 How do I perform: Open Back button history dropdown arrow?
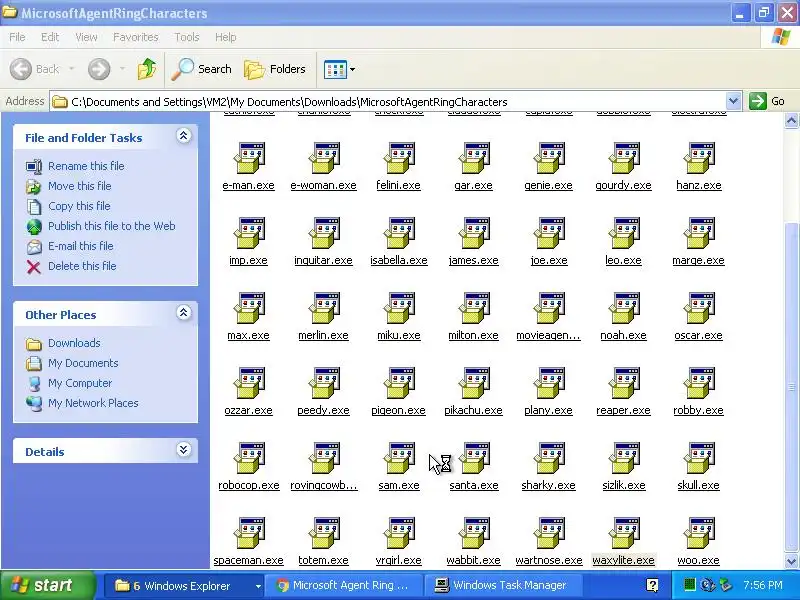click(72, 69)
